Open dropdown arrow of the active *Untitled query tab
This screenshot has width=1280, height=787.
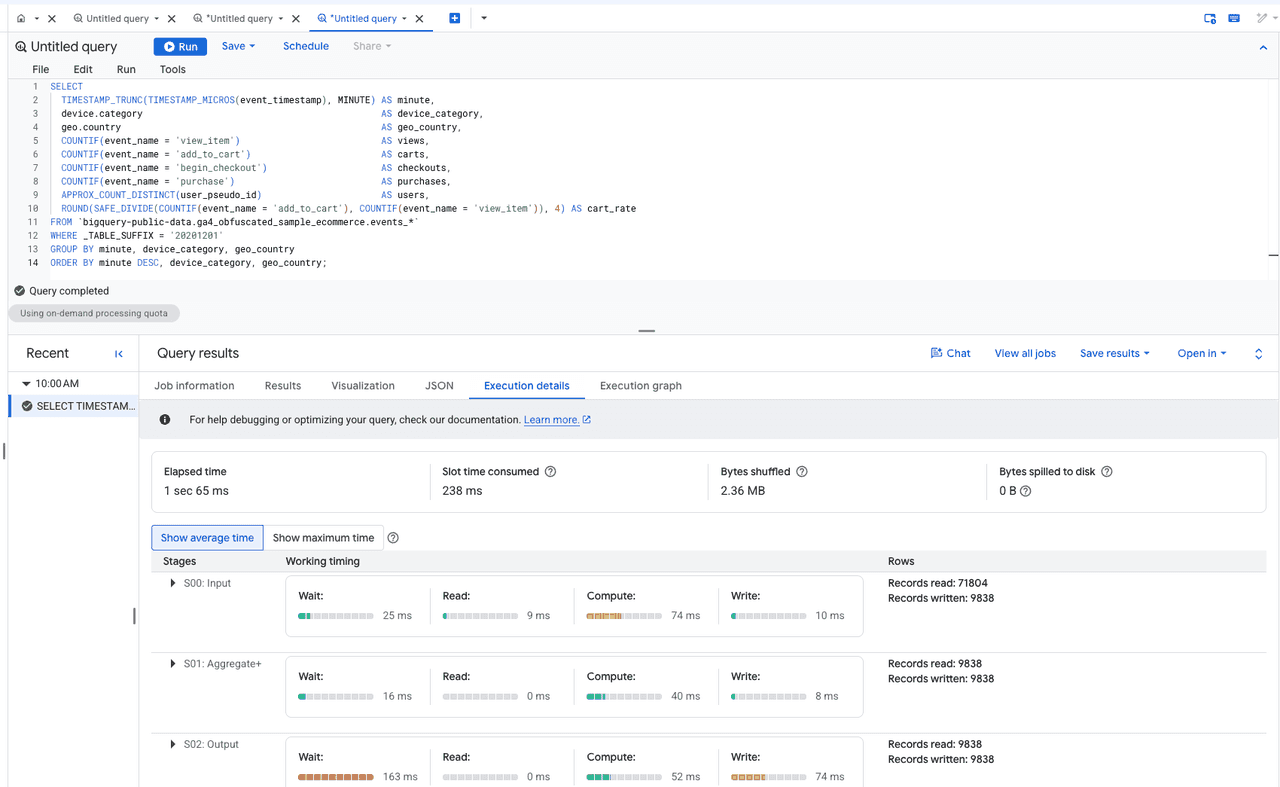[x=404, y=18]
